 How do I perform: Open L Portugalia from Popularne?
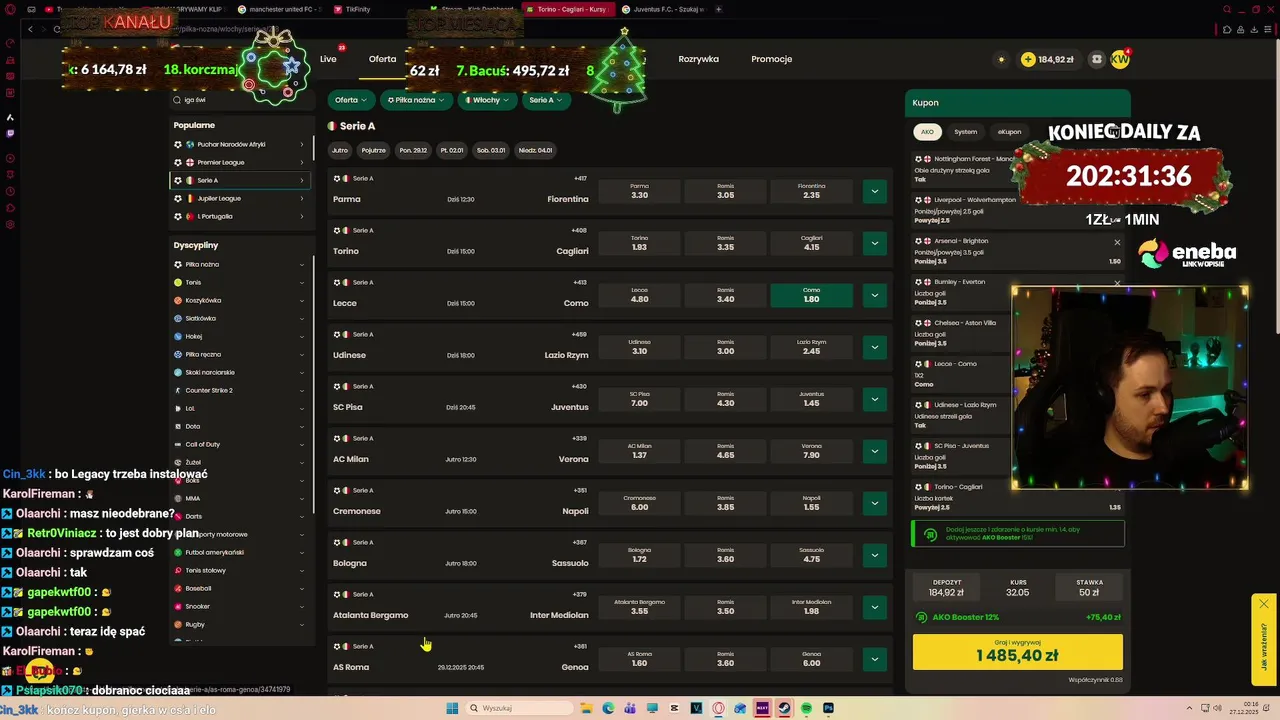pyautogui.click(x=240, y=216)
